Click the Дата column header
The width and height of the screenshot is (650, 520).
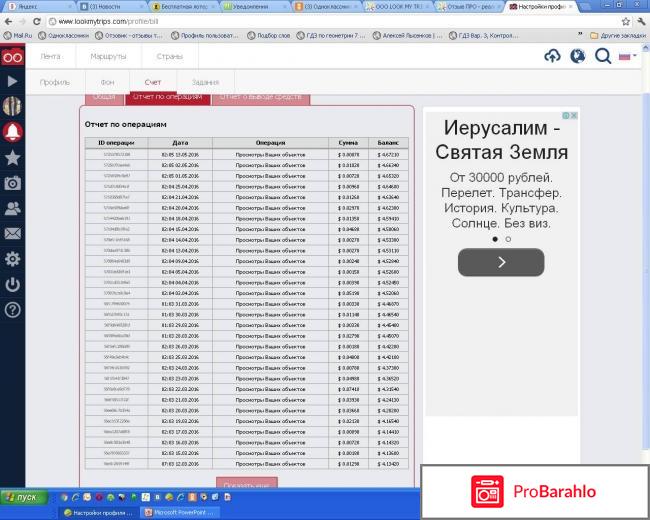[x=180, y=143]
